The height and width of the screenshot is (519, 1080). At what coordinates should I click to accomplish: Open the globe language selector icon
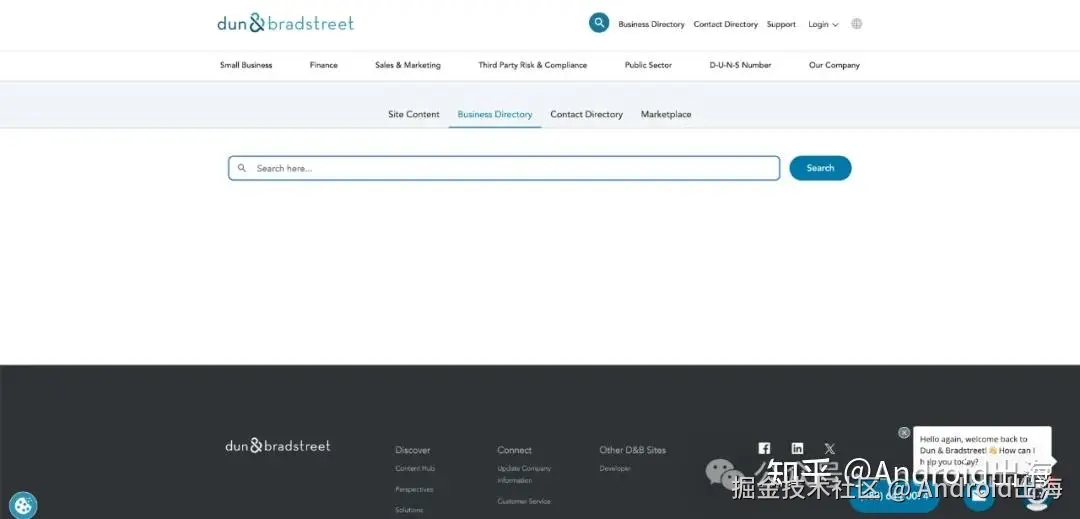(x=856, y=23)
